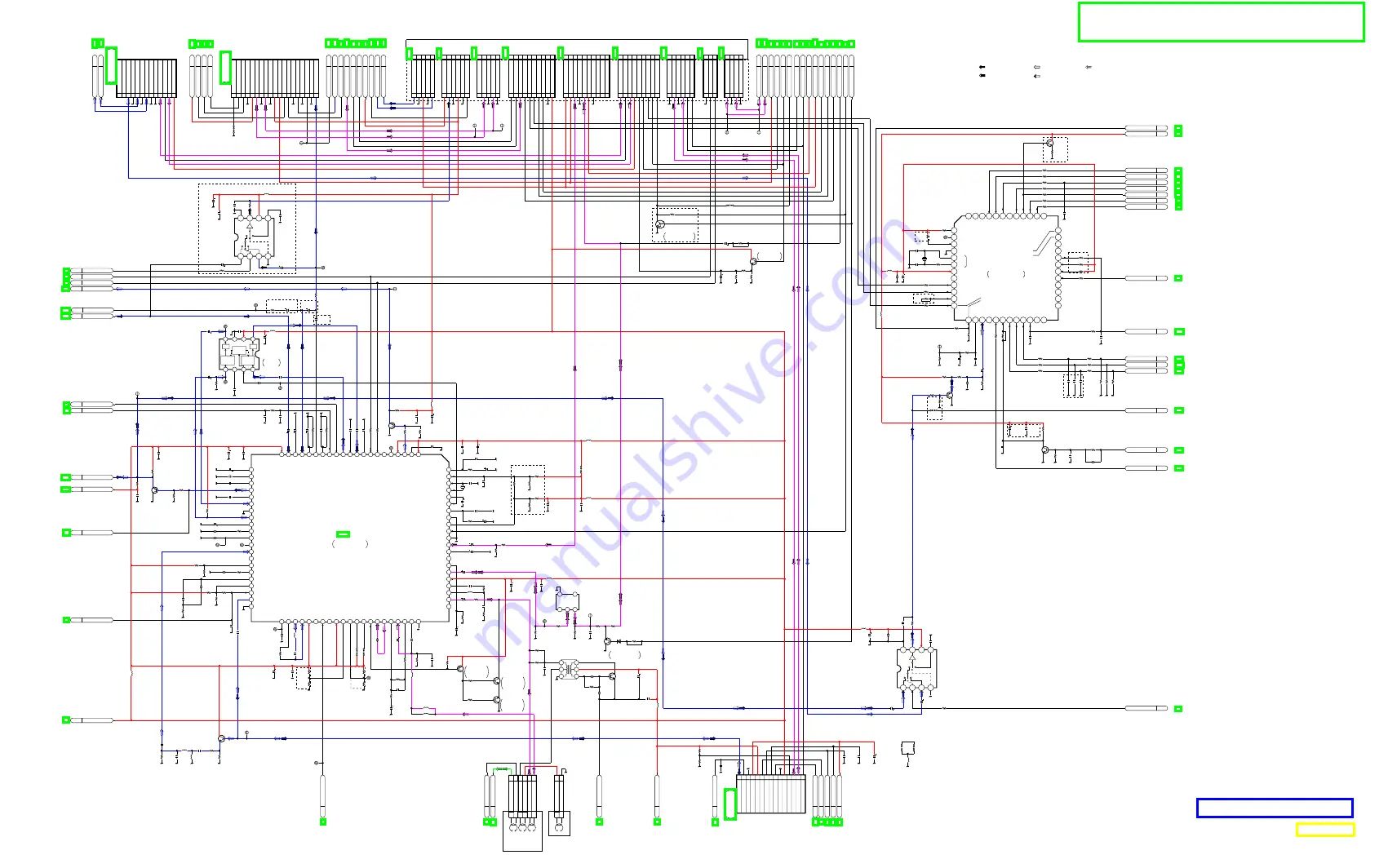Click the small yellow-outlined box at bottom right

pyautogui.click(x=1325, y=830)
